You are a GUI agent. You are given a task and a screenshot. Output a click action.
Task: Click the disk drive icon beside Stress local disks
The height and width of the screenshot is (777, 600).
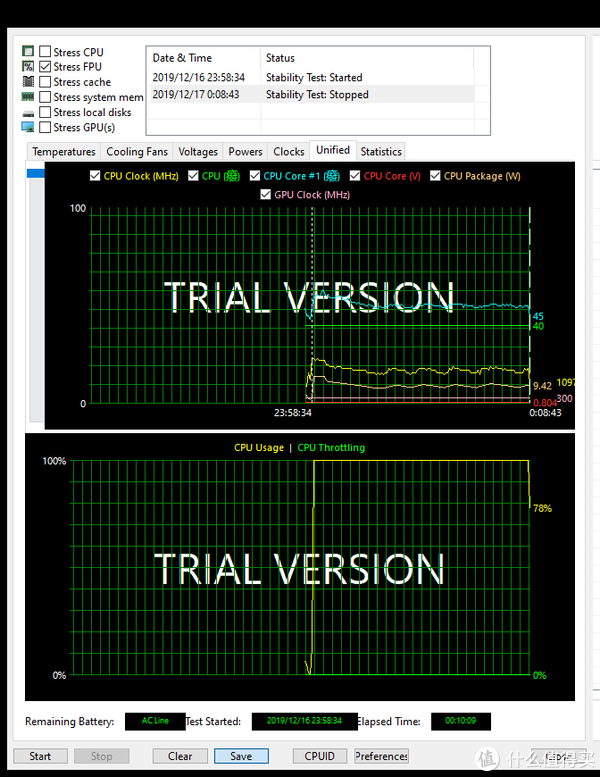28,113
